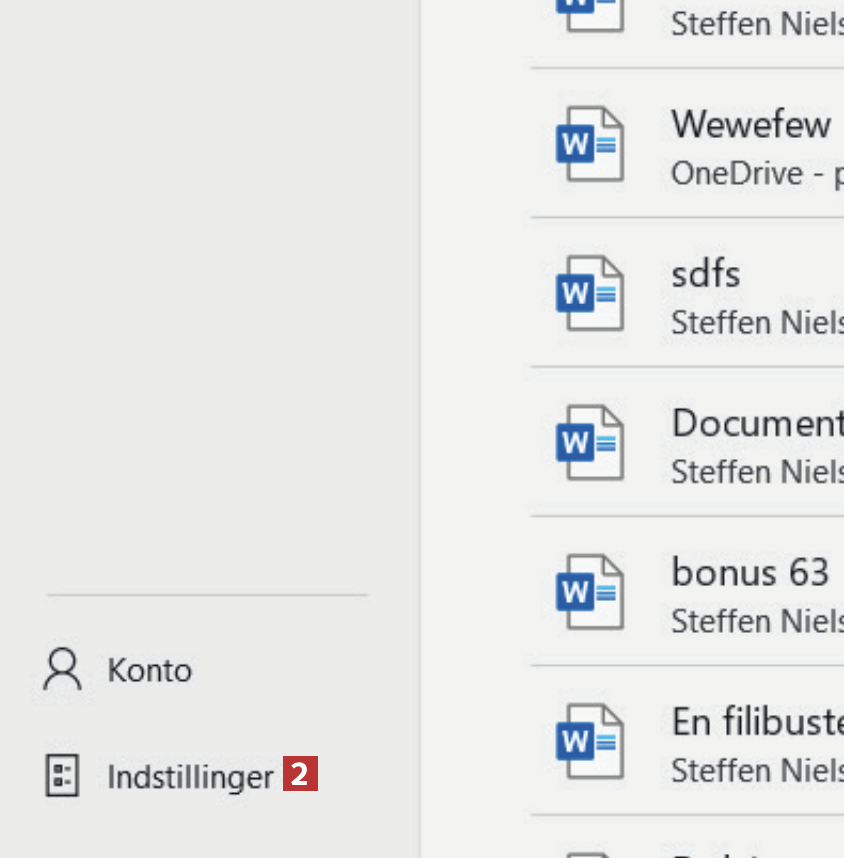
Task: Click the red number 2 badge
Action: pyautogui.click(x=300, y=775)
